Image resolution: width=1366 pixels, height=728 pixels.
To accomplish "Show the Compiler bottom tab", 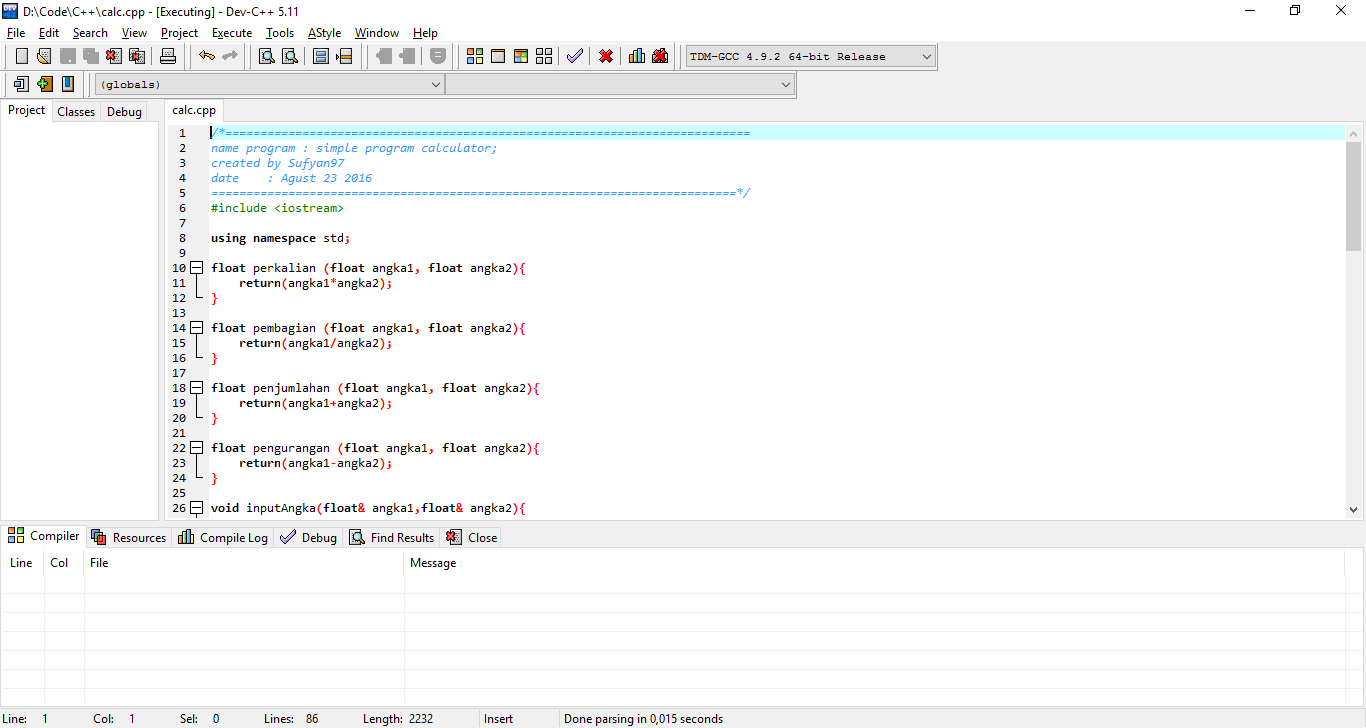I will click(45, 536).
